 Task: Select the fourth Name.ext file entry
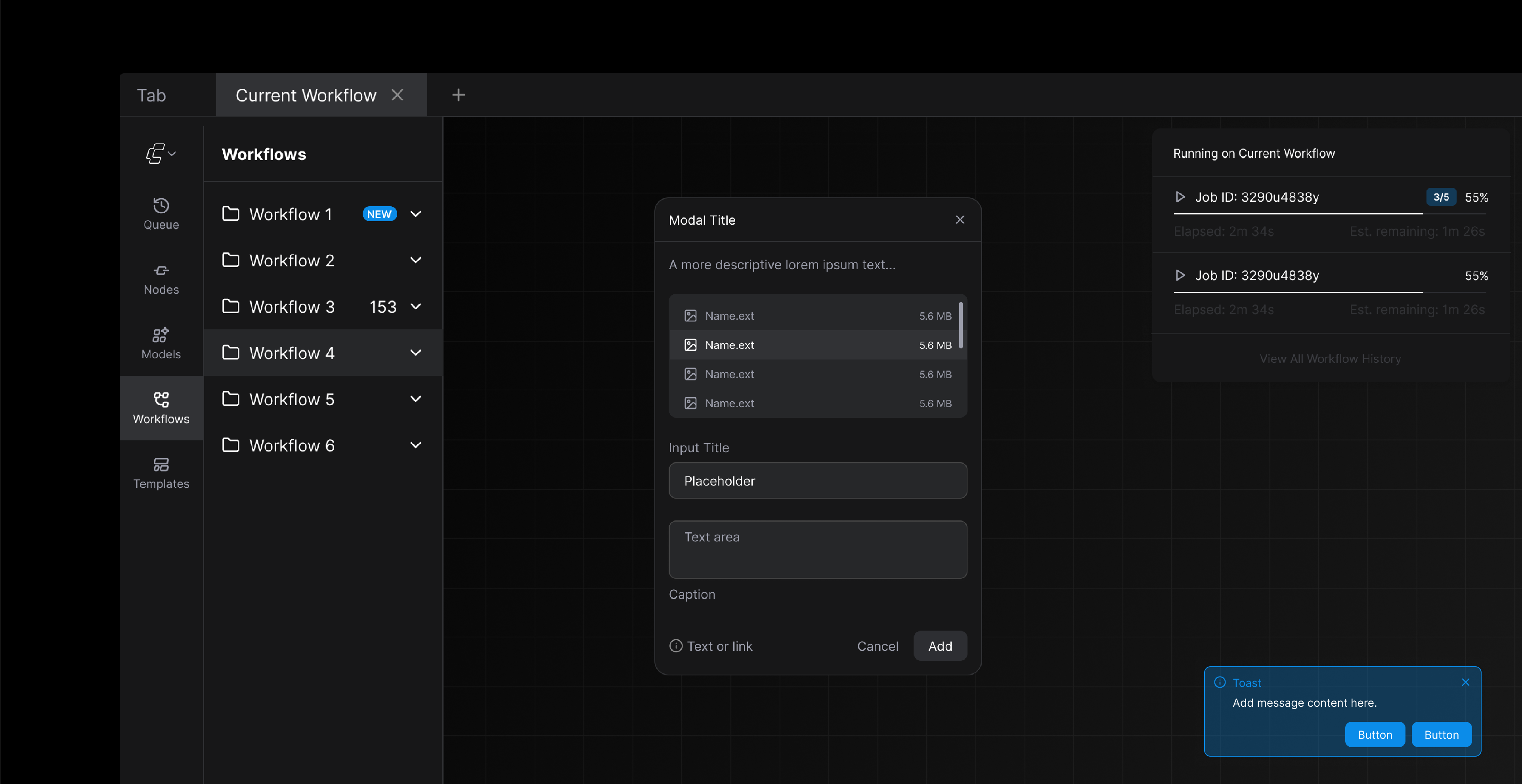[x=817, y=403]
